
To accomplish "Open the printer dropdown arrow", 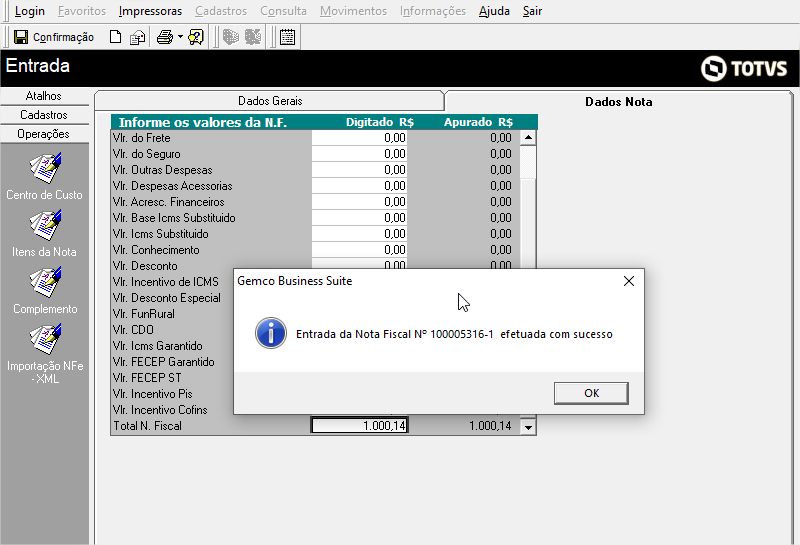I will point(180,37).
